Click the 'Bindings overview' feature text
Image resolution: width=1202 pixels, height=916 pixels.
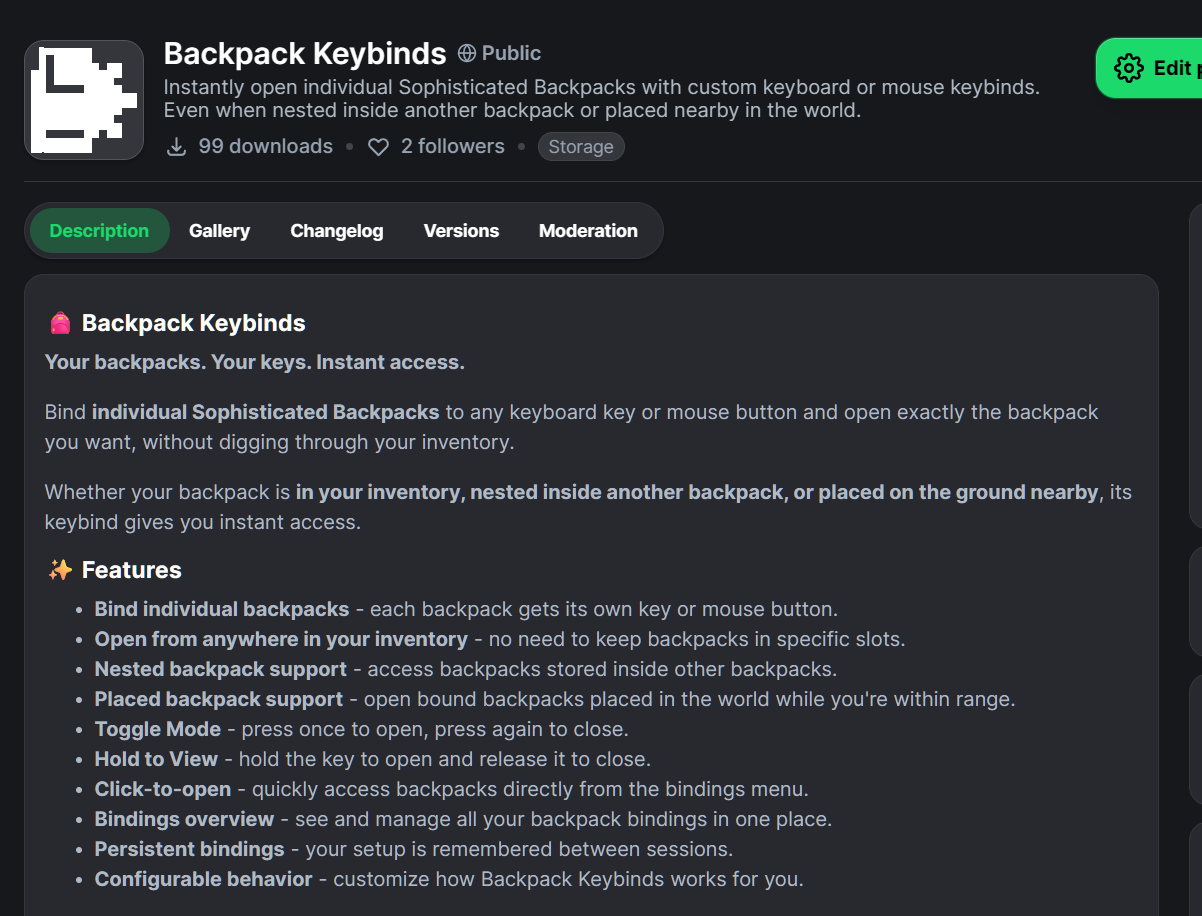pos(184,819)
